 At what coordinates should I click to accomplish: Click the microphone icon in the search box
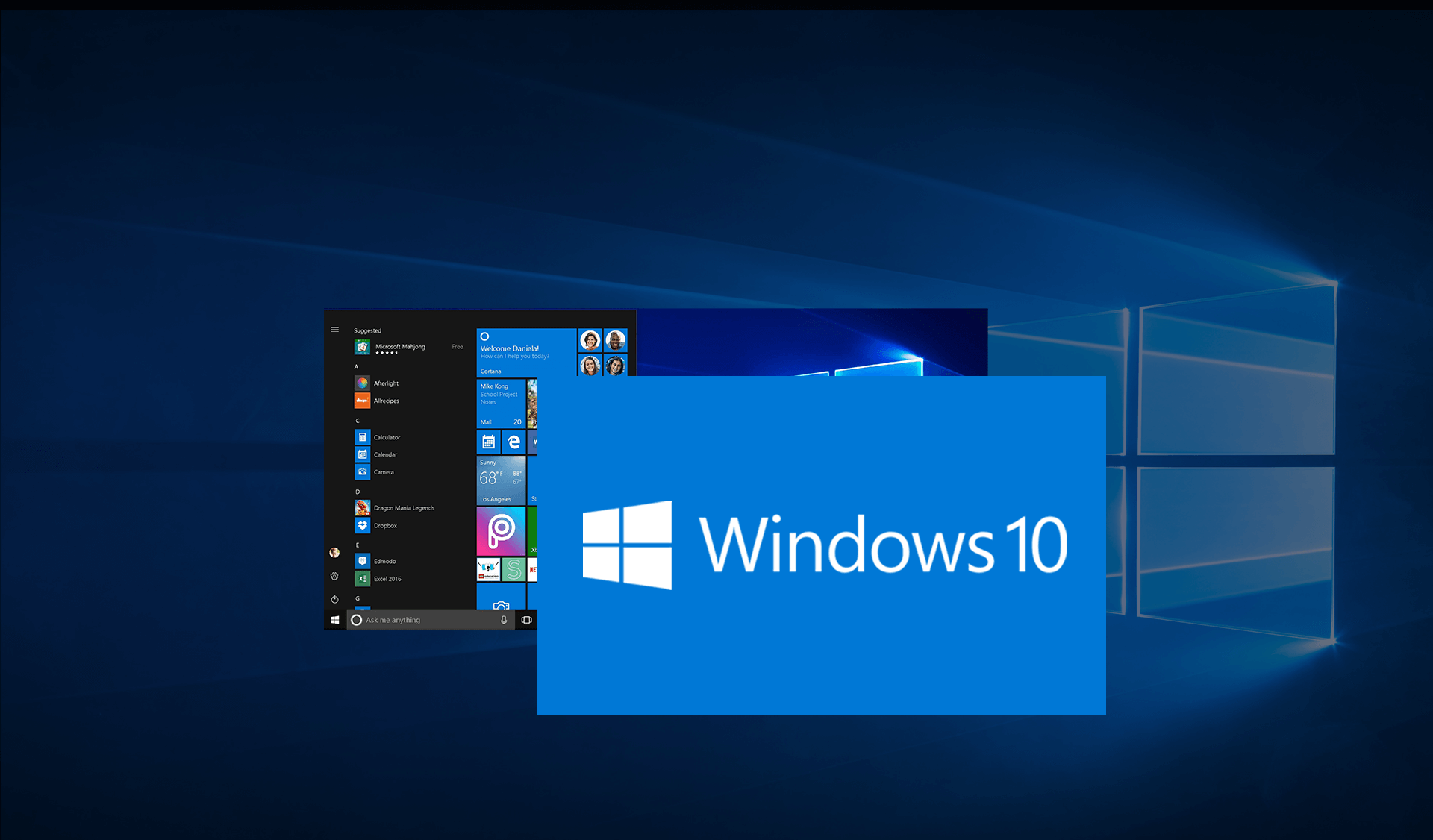(504, 620)
